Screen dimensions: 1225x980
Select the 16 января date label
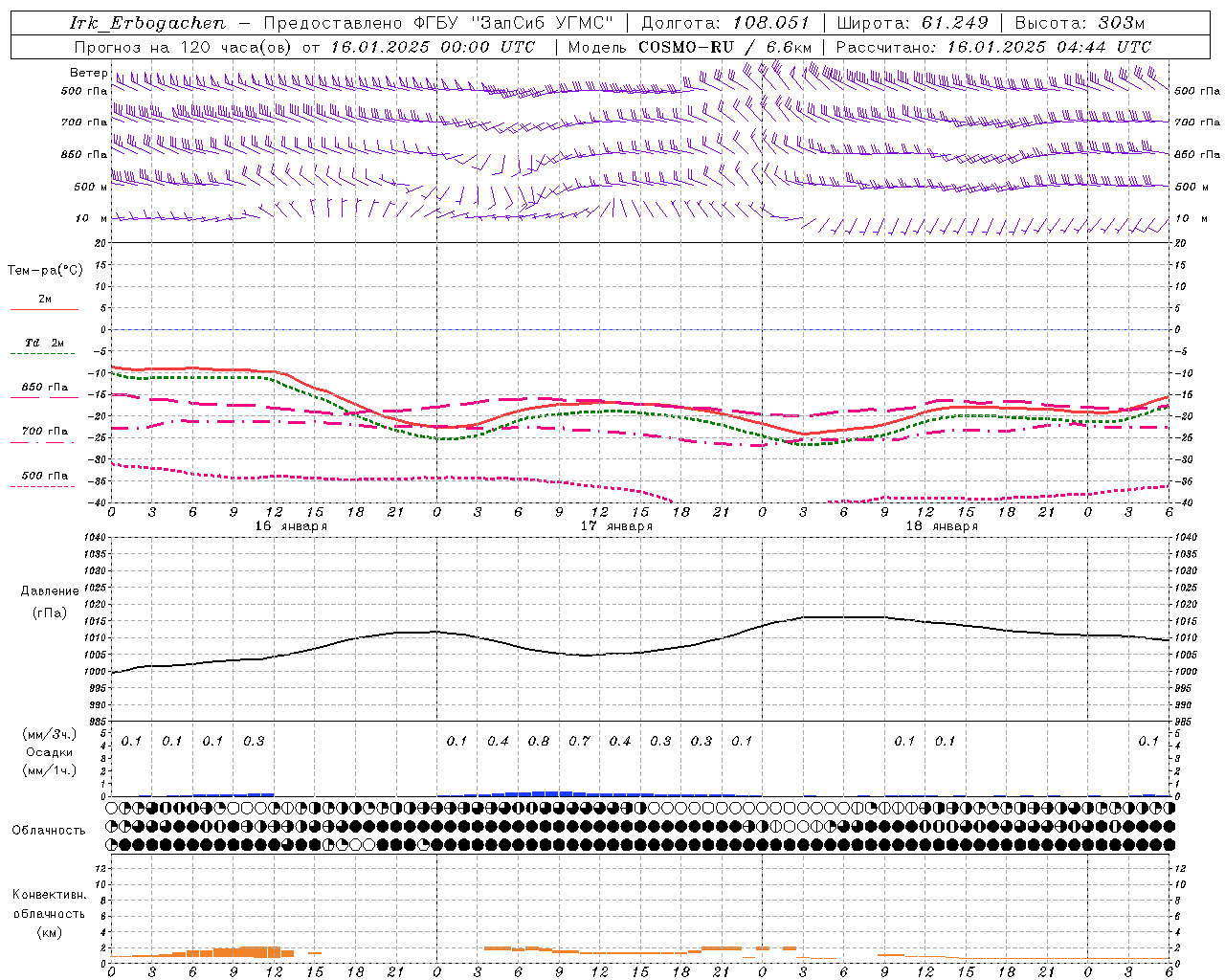[x=291, y=526]
